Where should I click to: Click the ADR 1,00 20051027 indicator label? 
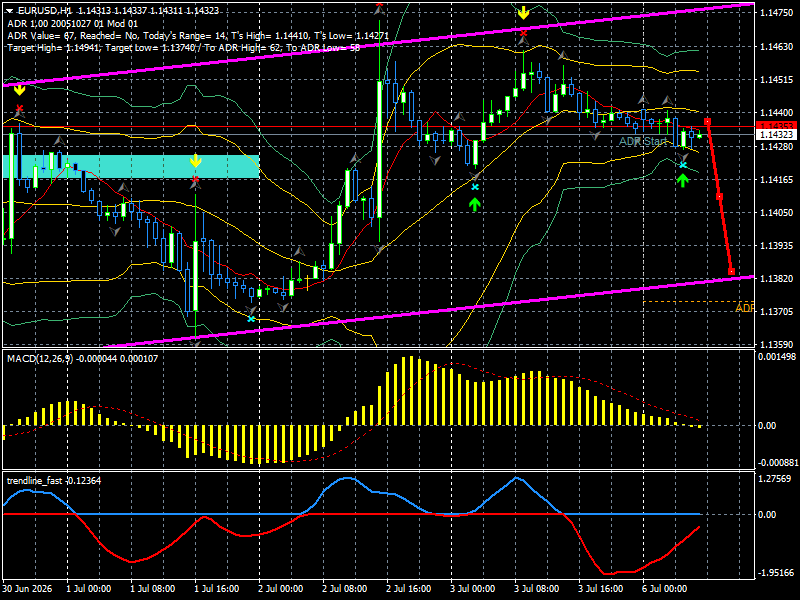tap(72, 23)
